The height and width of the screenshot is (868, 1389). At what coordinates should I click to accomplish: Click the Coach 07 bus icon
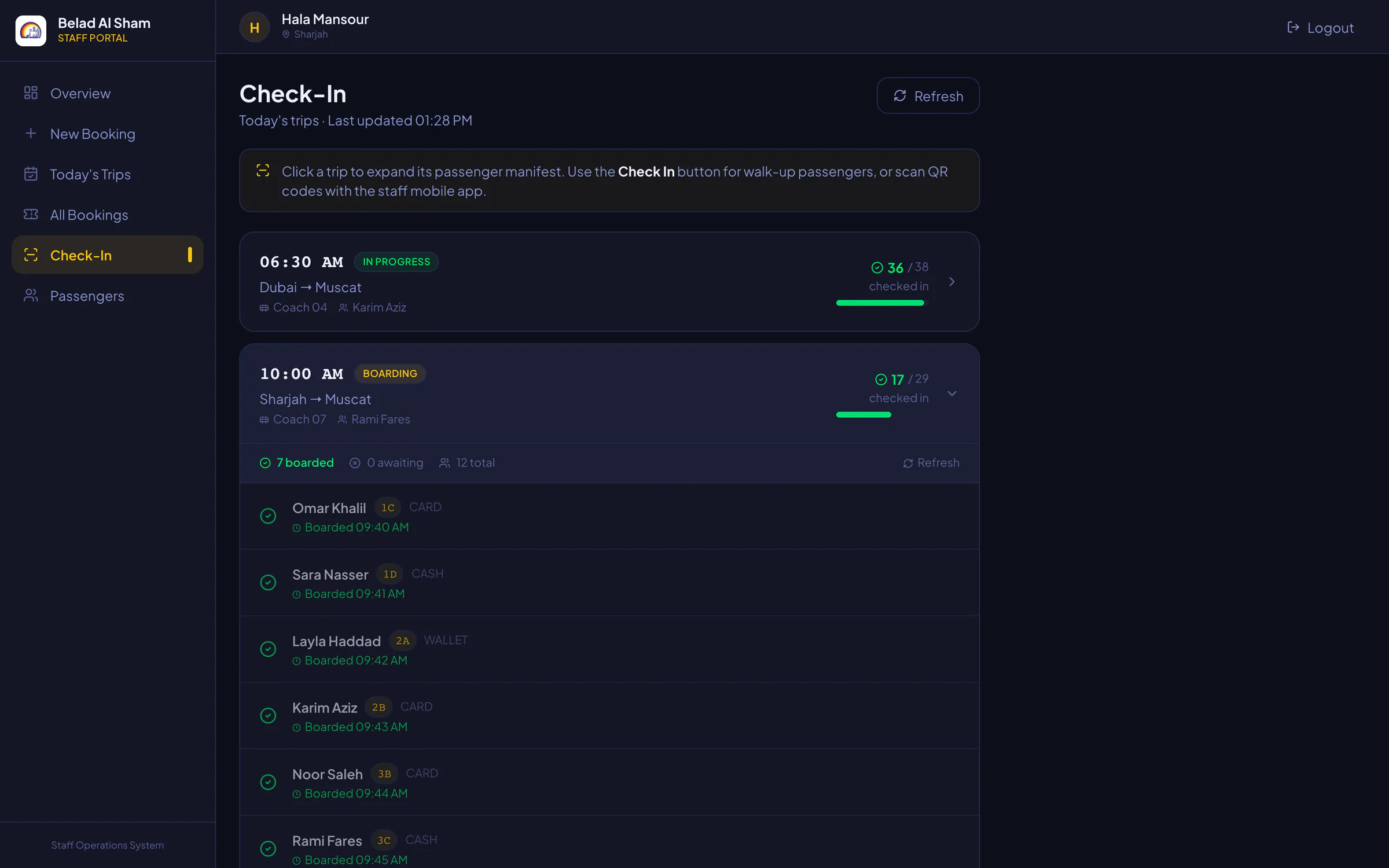tap(264, 420)
